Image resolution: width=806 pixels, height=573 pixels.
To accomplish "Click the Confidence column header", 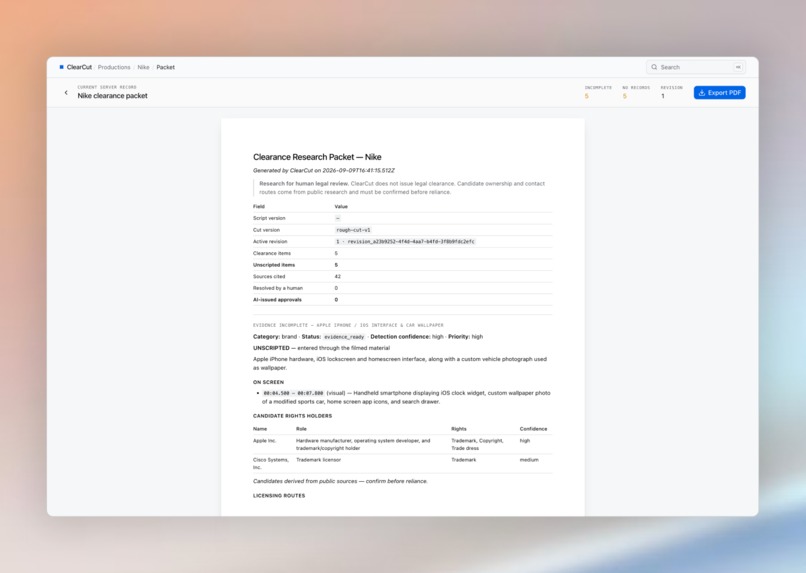I will coord(533,429).
